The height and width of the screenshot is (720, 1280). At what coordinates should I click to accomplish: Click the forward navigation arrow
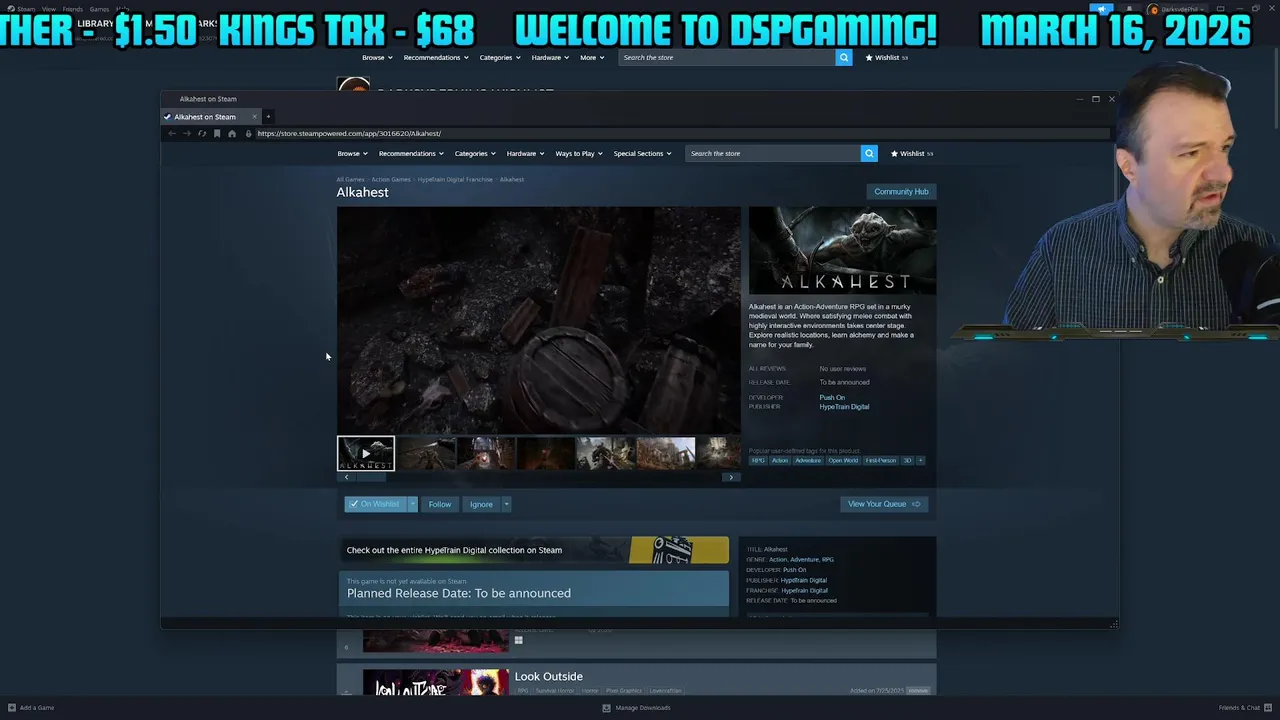(x=186, y=133)
